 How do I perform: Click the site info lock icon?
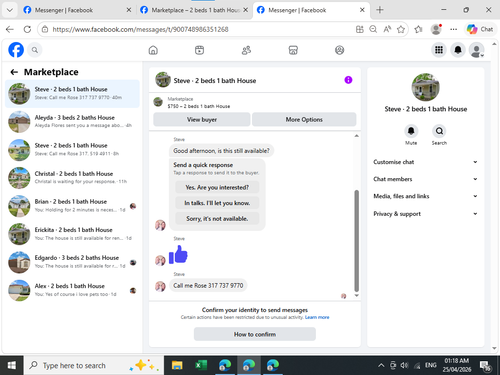45,29
